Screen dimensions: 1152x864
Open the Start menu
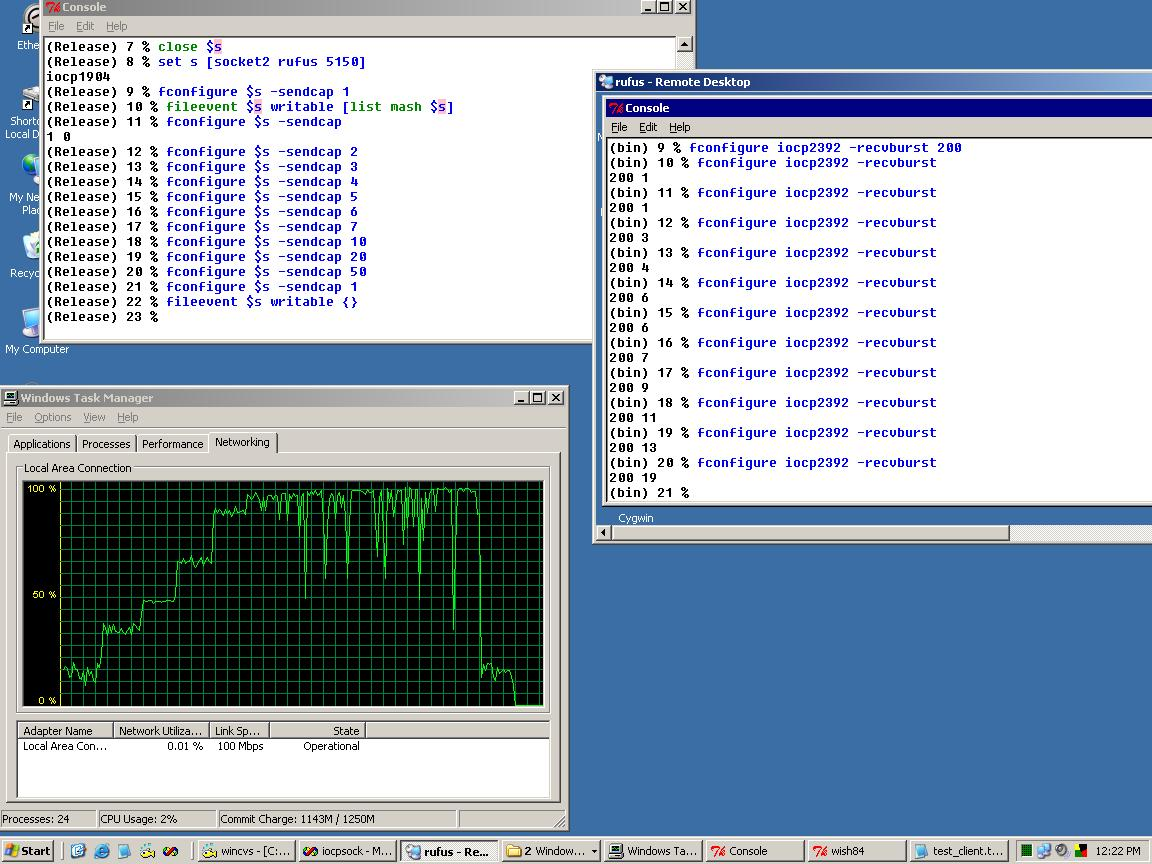pos(28,851)
